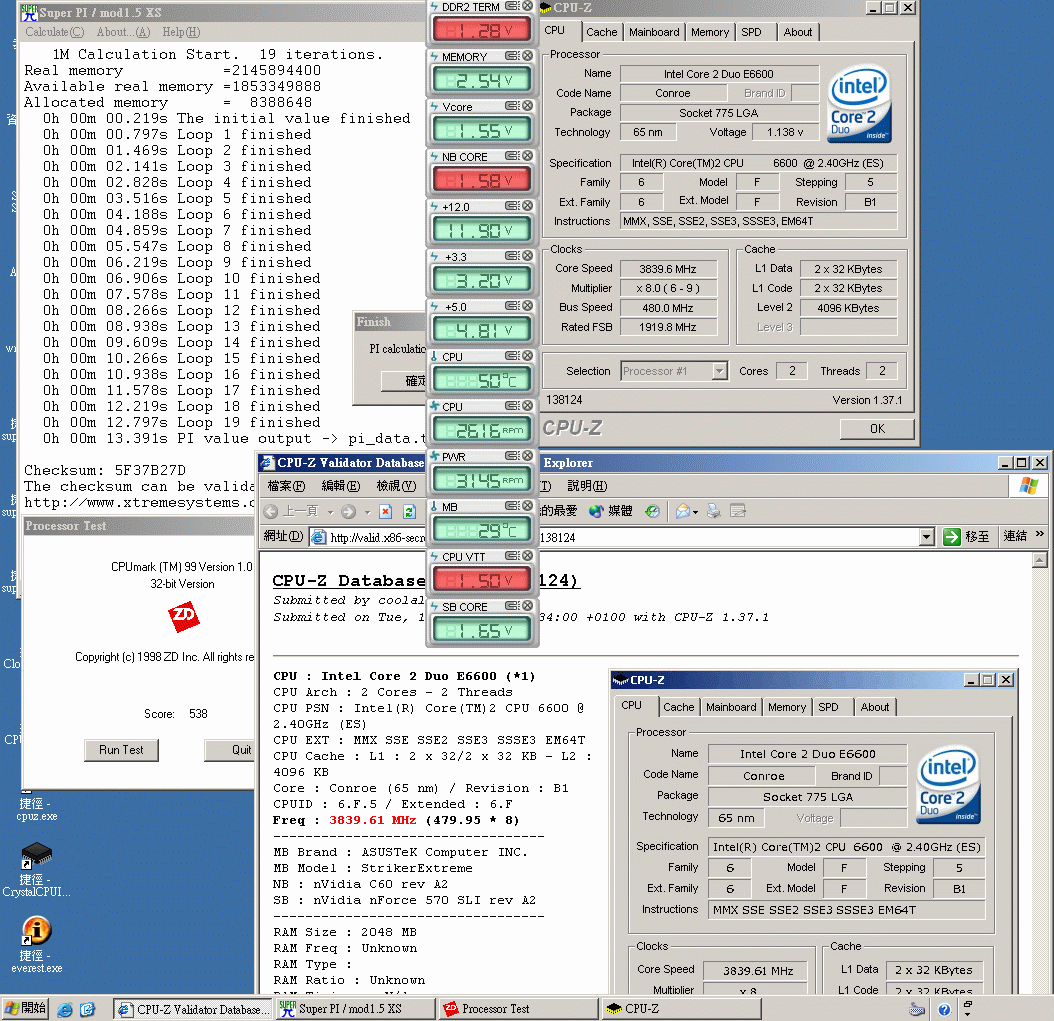The image size is (1054, 1021).
Task: Click the Checksum: 5F37B27D line
Action: click(x=105, y=470)
